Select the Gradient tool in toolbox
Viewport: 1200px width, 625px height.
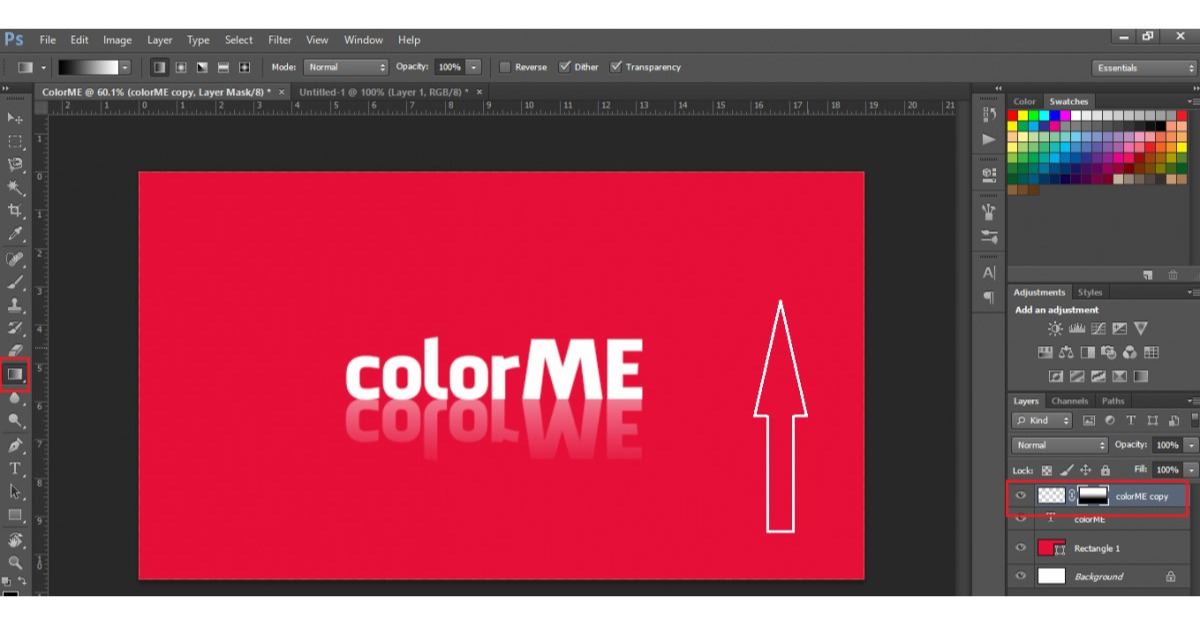click(15, 374)
